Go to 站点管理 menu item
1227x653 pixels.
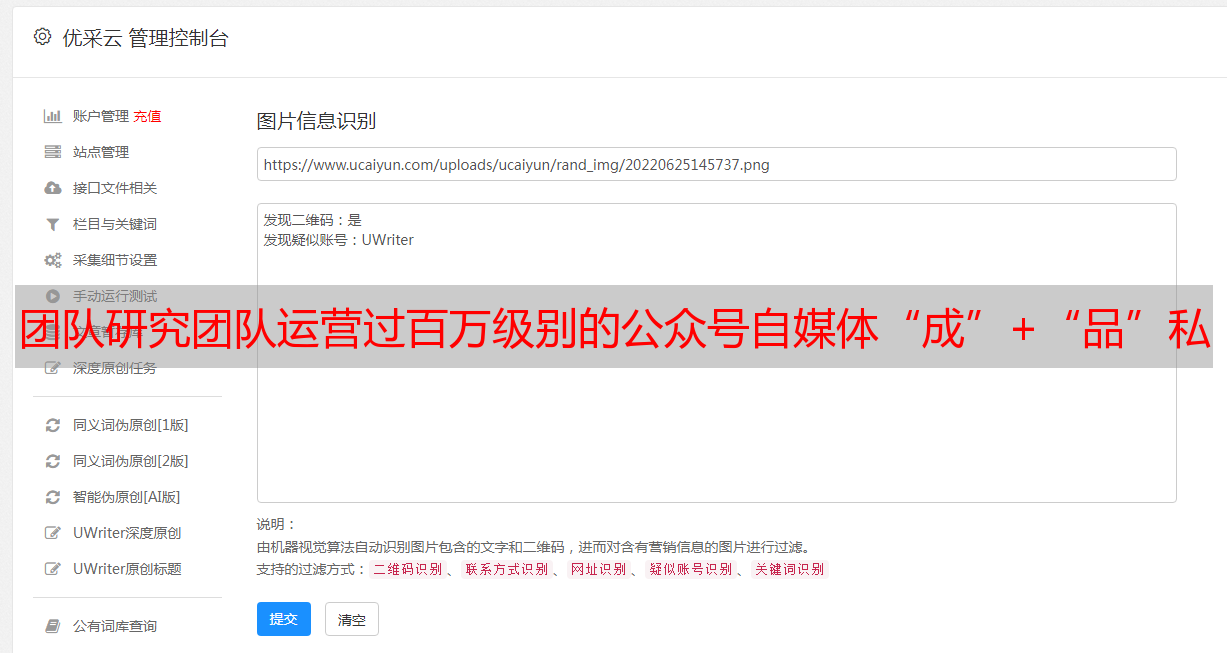click(101, 152)
